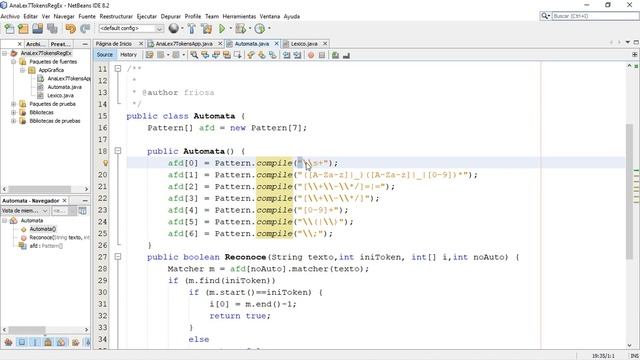Open the Archivo menu
This screenshot has width=640, height=360.
pyautogui.click(x=10, y=16)
